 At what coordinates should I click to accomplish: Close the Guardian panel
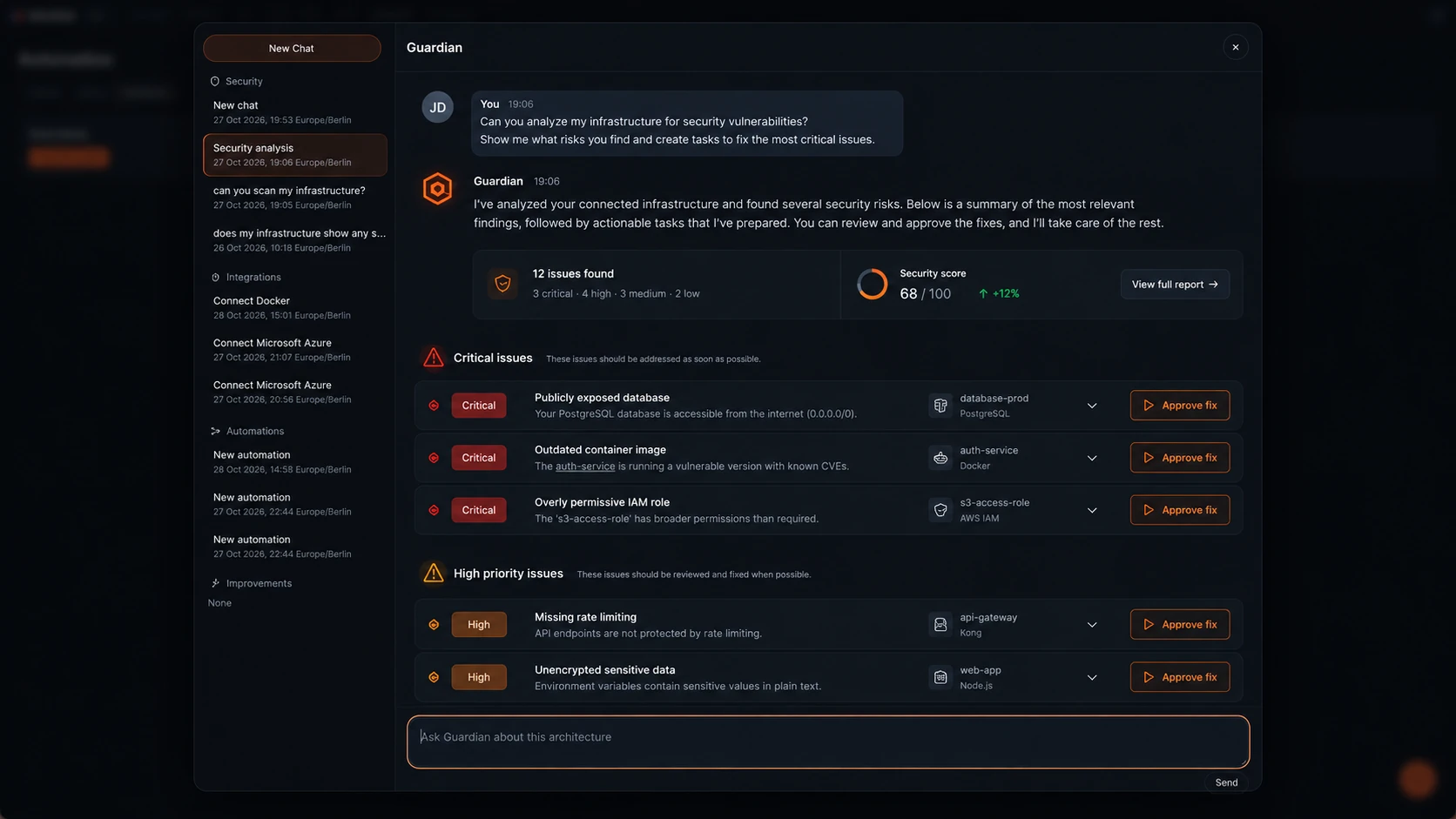(1235, 47)
